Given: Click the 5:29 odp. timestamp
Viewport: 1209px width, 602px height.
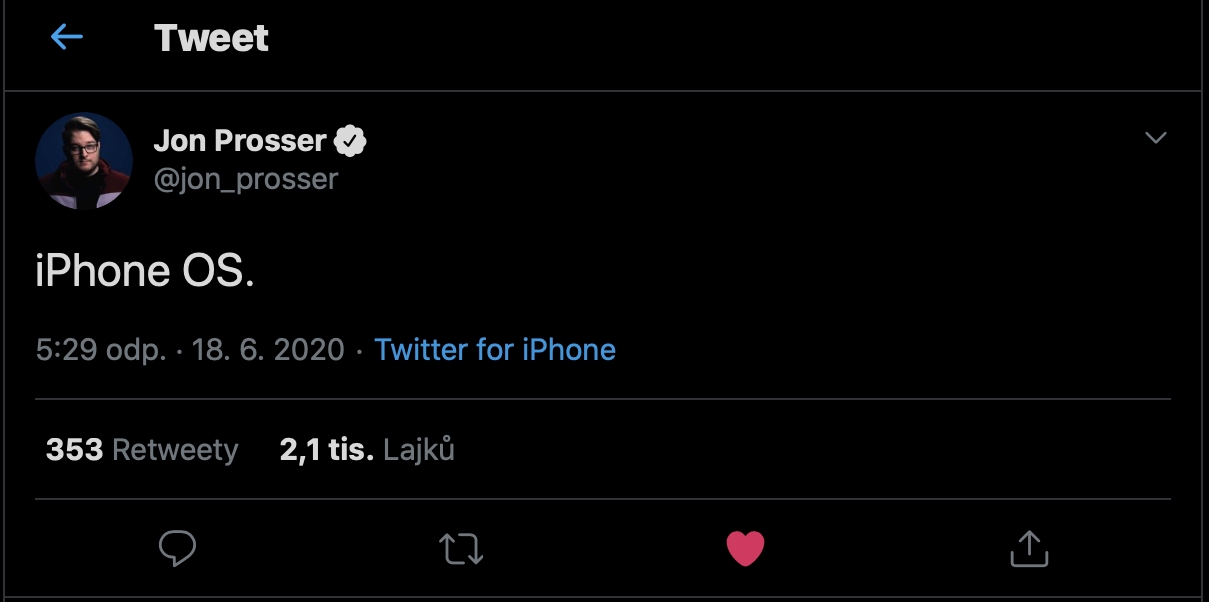Looking at the screenshot, I should 100,350.
